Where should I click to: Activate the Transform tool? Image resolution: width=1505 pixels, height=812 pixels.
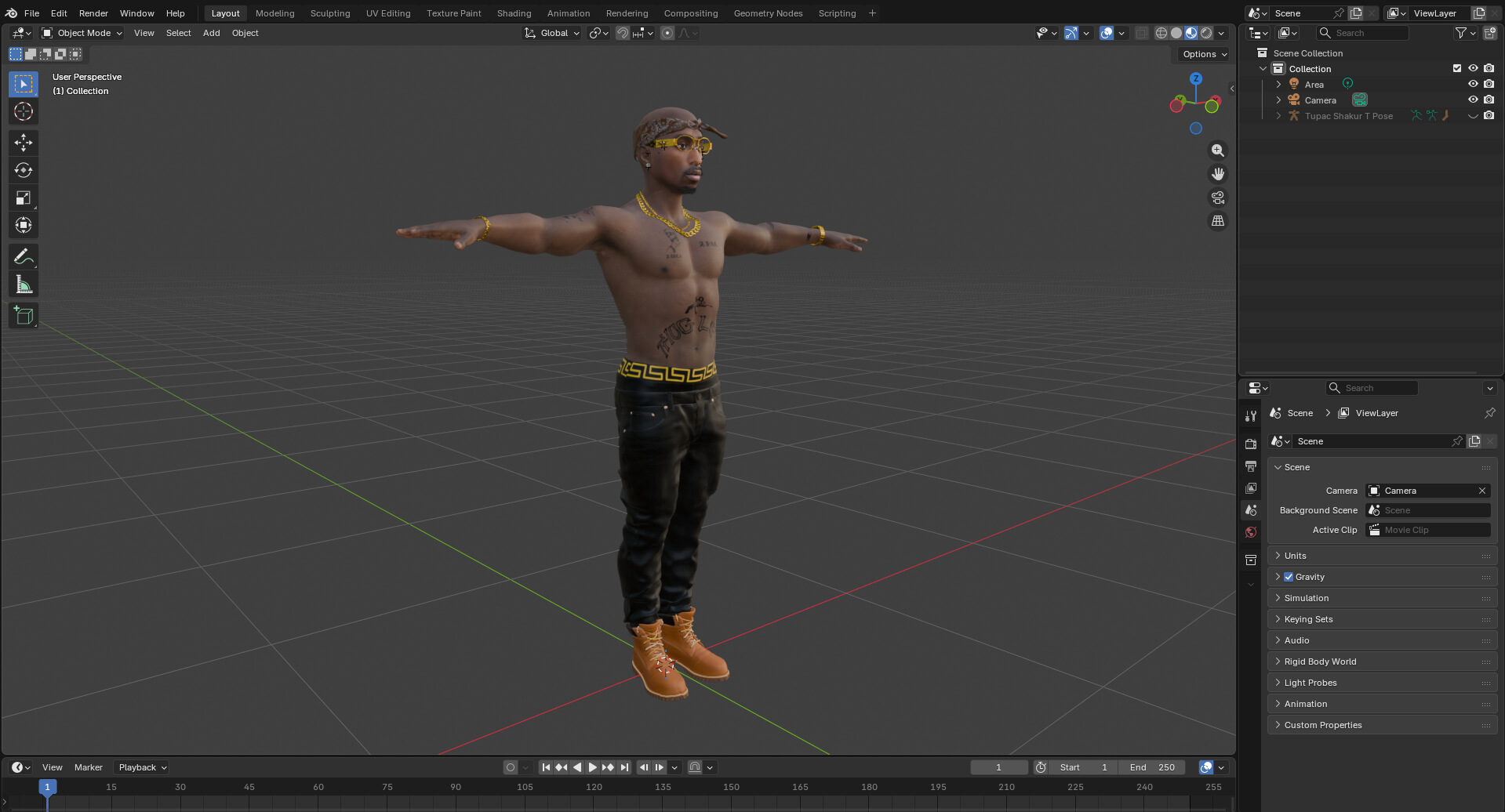pyautogui.click(x=24, y=226)
